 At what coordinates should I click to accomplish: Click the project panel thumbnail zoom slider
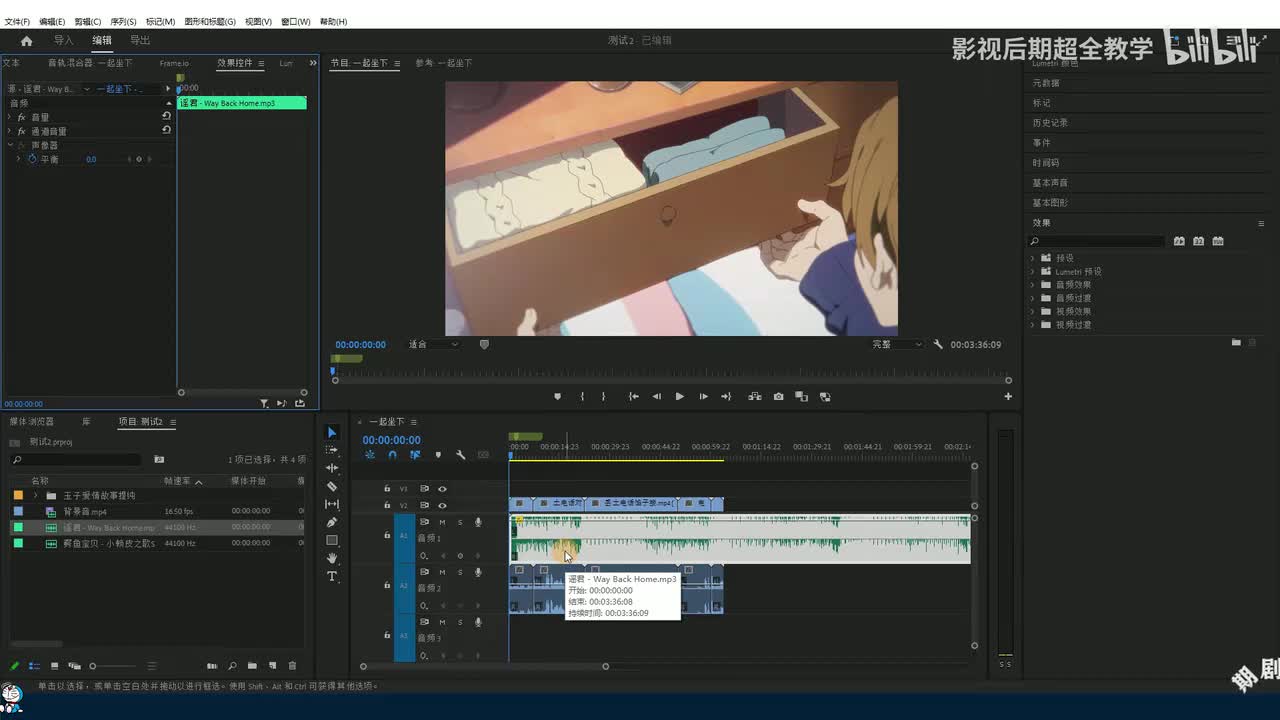coord(93,666)
